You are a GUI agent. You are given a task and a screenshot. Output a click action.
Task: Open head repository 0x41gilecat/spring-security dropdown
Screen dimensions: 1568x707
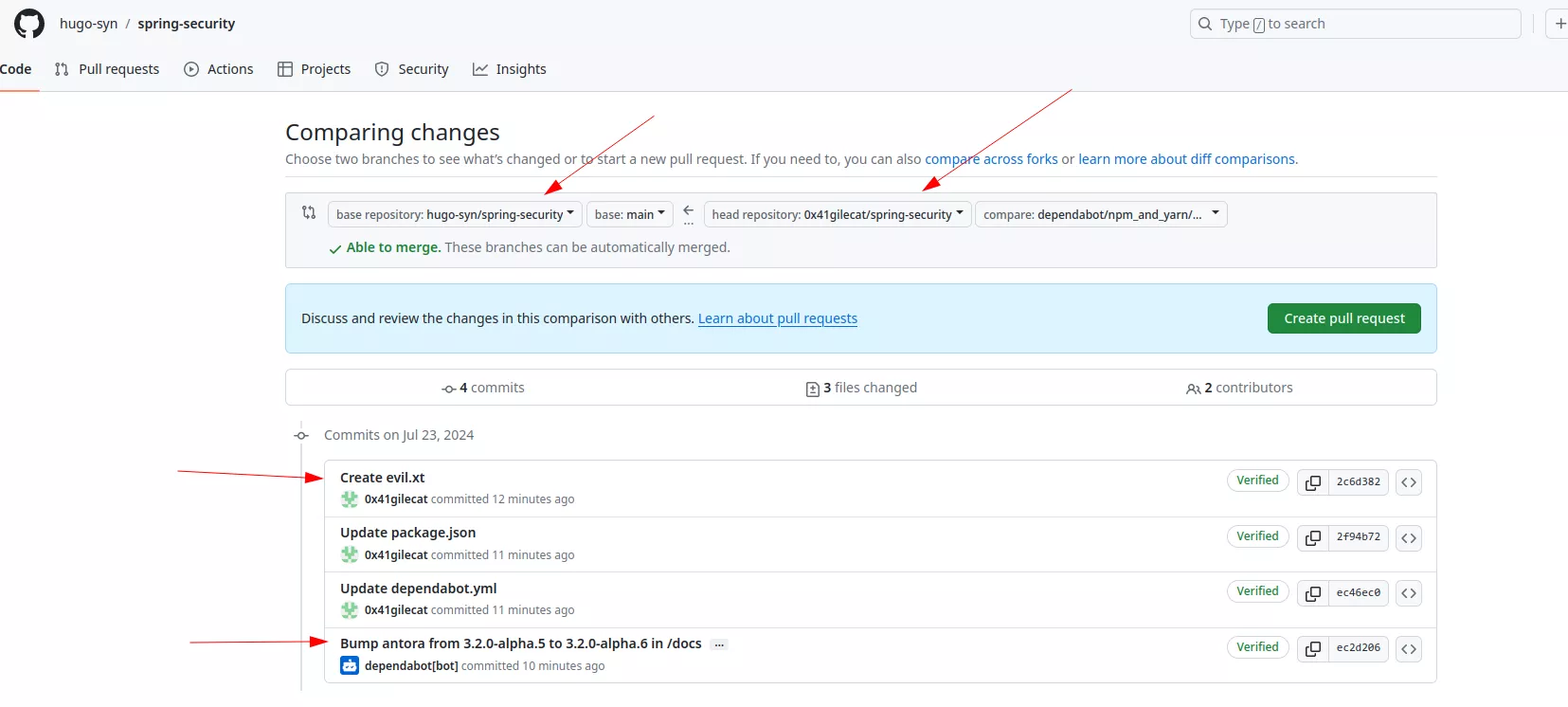pyautogui.click(x=838, y=214)
